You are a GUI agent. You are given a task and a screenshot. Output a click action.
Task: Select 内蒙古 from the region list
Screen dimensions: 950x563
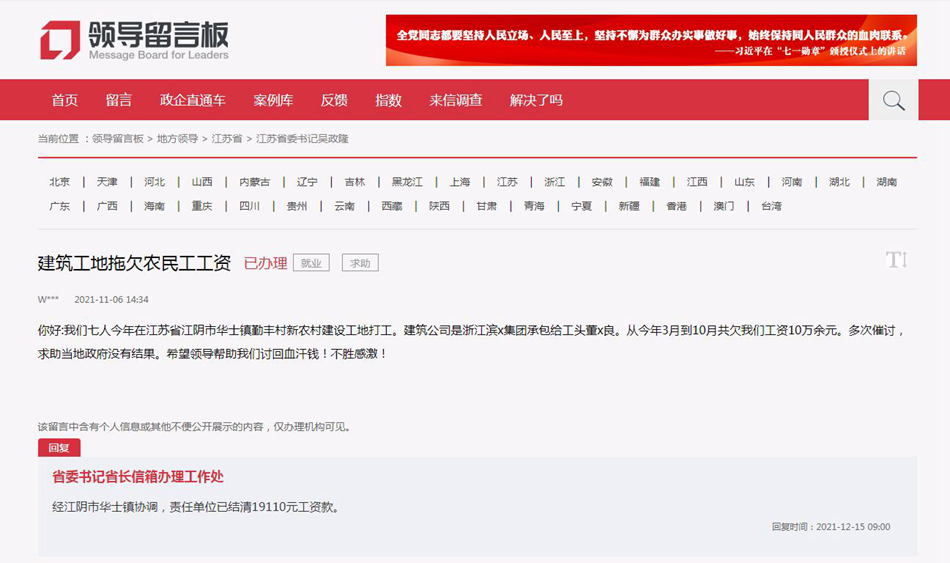pos(254,182)
